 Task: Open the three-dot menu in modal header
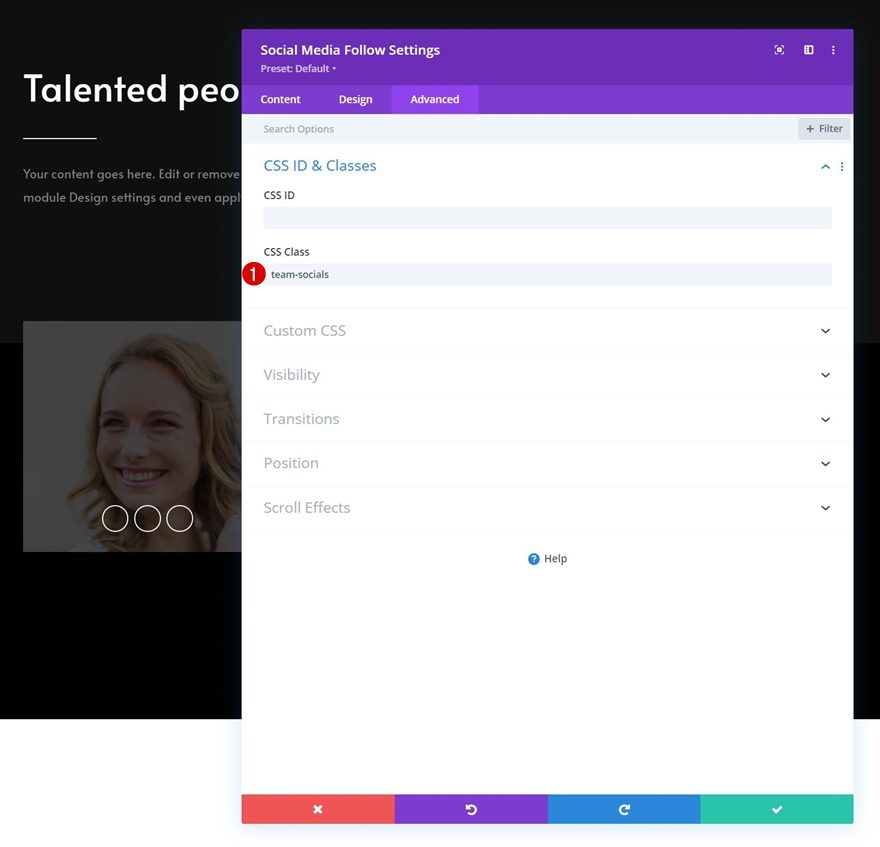(x=833, y=49)
